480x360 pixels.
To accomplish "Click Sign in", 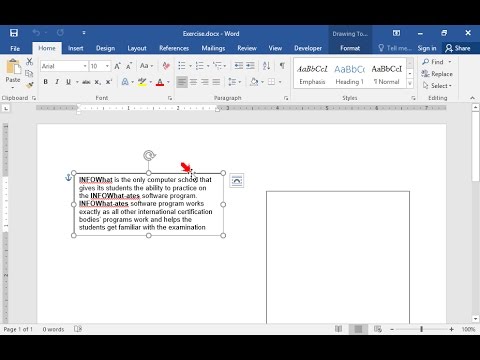I will point(427,48).
